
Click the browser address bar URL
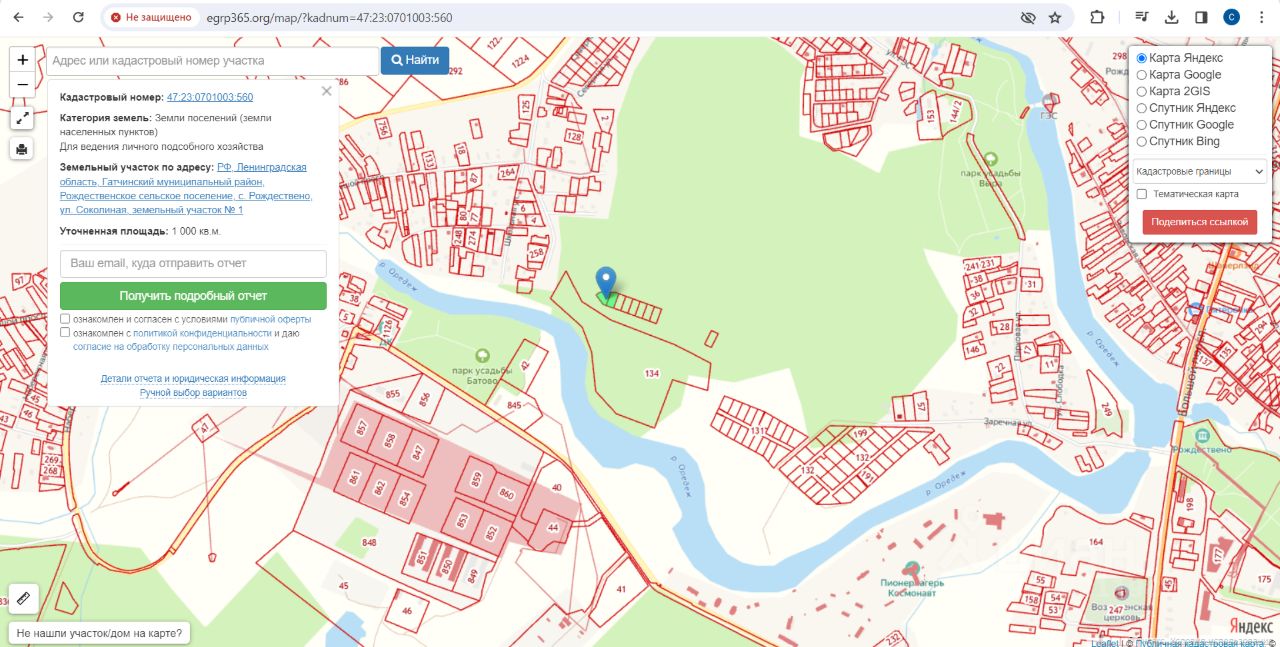pyautogui.click(x=330, y=18)
